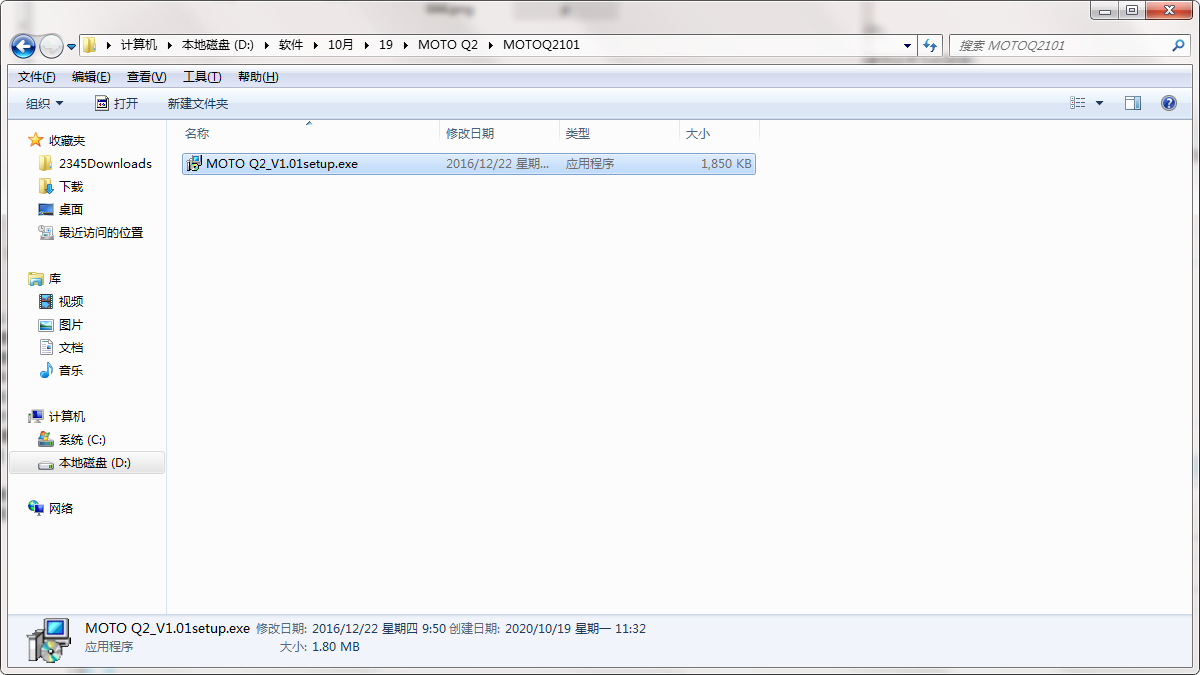Screen dimensions: 1200x675
Task: Open the 工具(T) menu
Action: (202, 77)
